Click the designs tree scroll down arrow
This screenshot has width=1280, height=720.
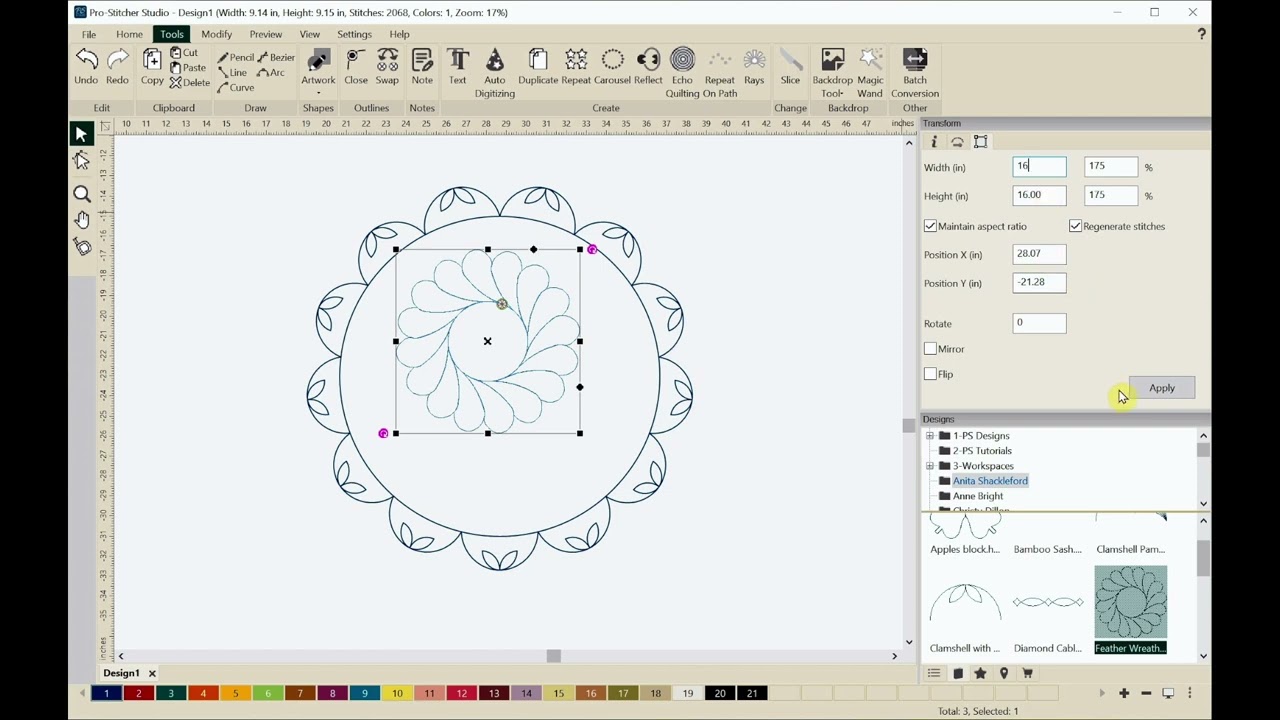[x=1203, y=503]
